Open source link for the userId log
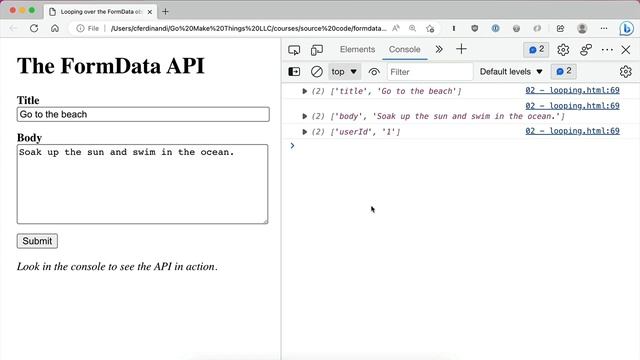640x360 pixels. pos(572,131)
